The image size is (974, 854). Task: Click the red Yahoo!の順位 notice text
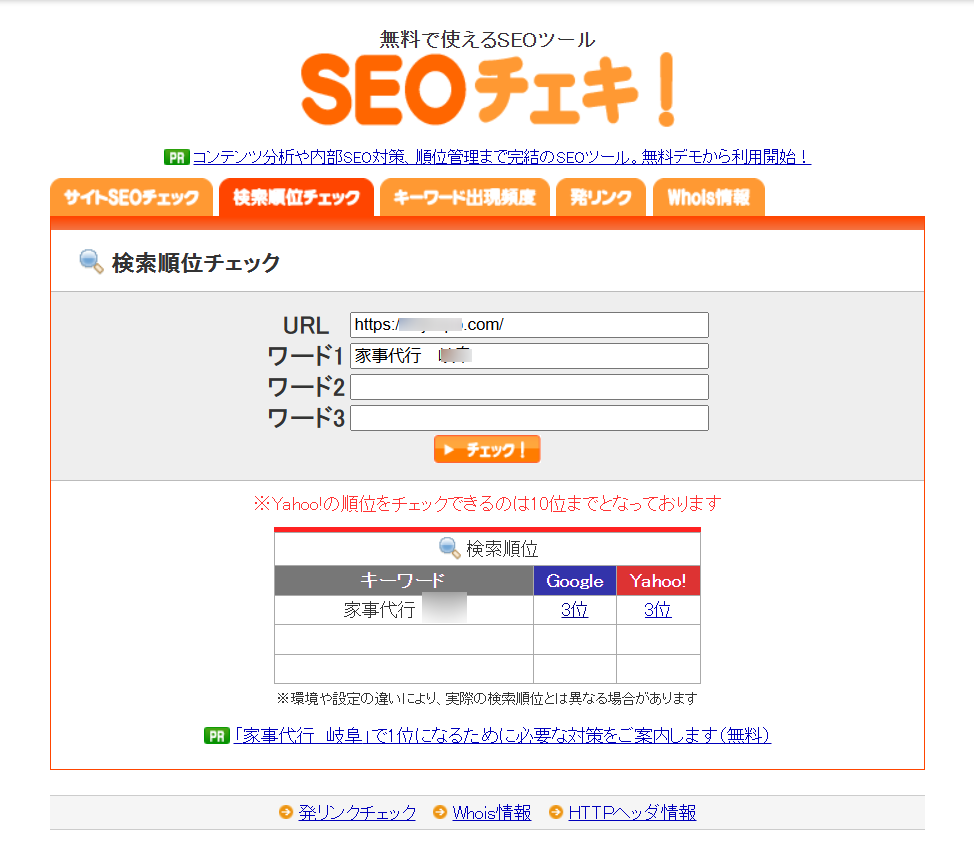(488, 503)
